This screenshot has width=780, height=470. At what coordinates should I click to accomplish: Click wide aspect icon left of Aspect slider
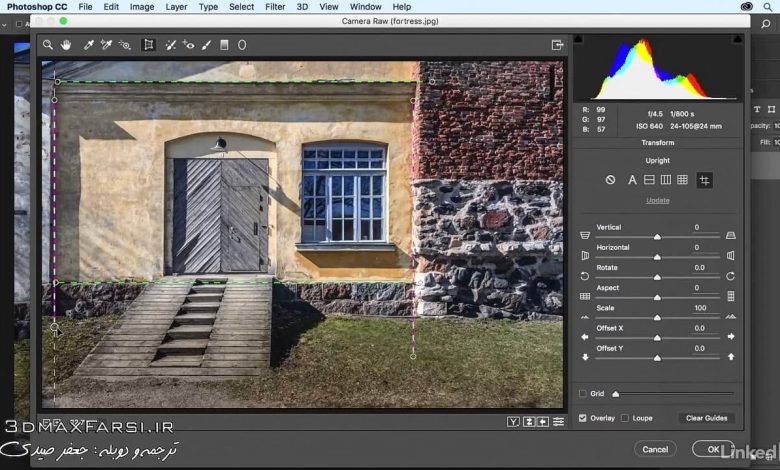coord(585,296)
